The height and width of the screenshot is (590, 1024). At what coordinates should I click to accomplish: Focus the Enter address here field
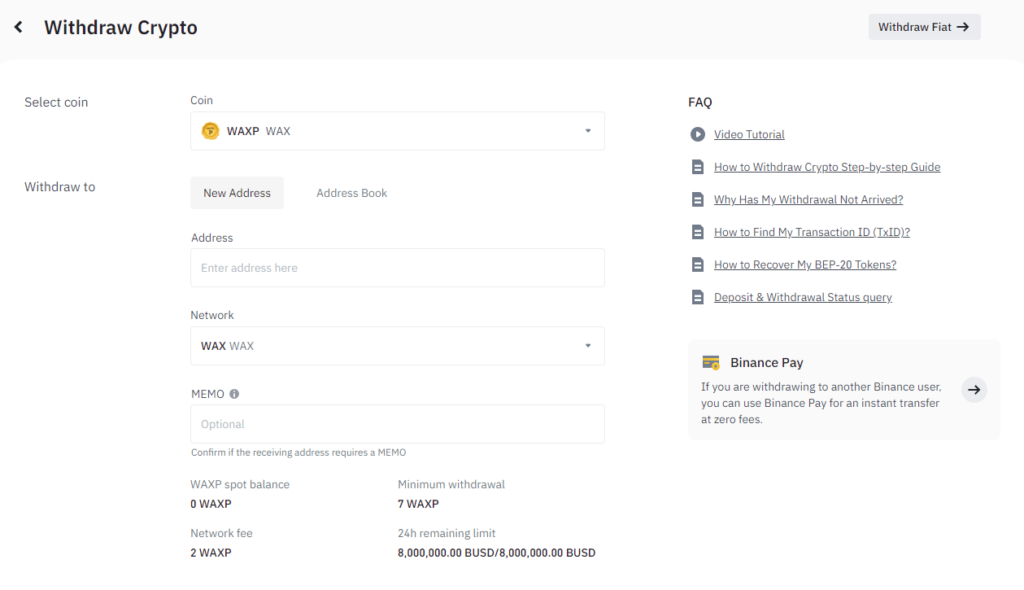397,268
